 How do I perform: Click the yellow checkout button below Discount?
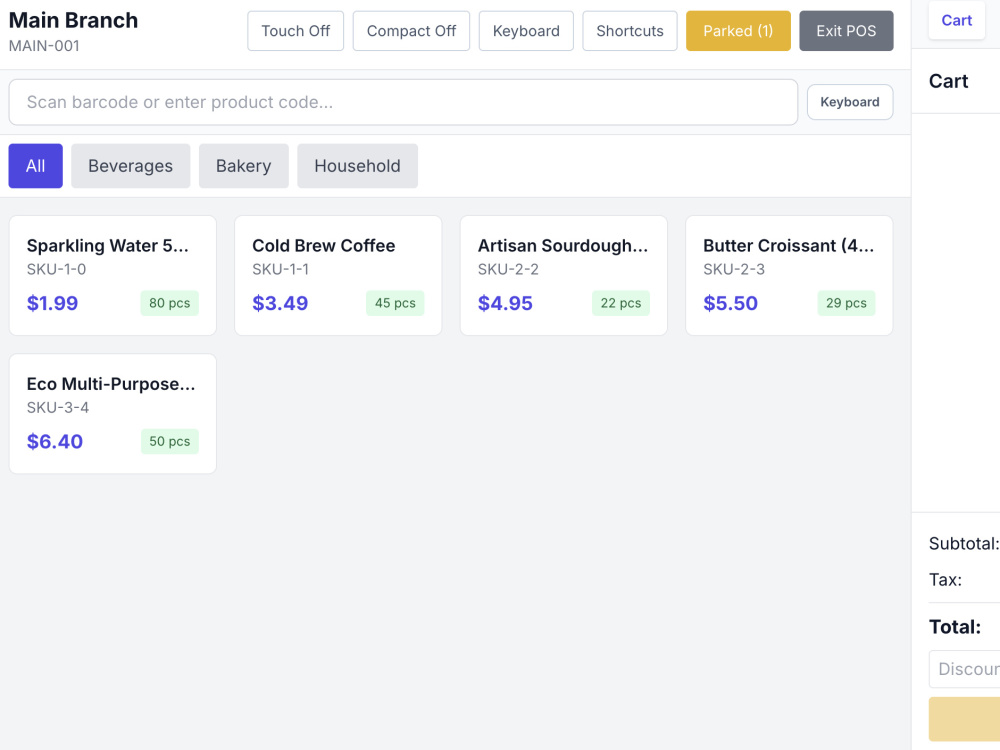(964, 719)
